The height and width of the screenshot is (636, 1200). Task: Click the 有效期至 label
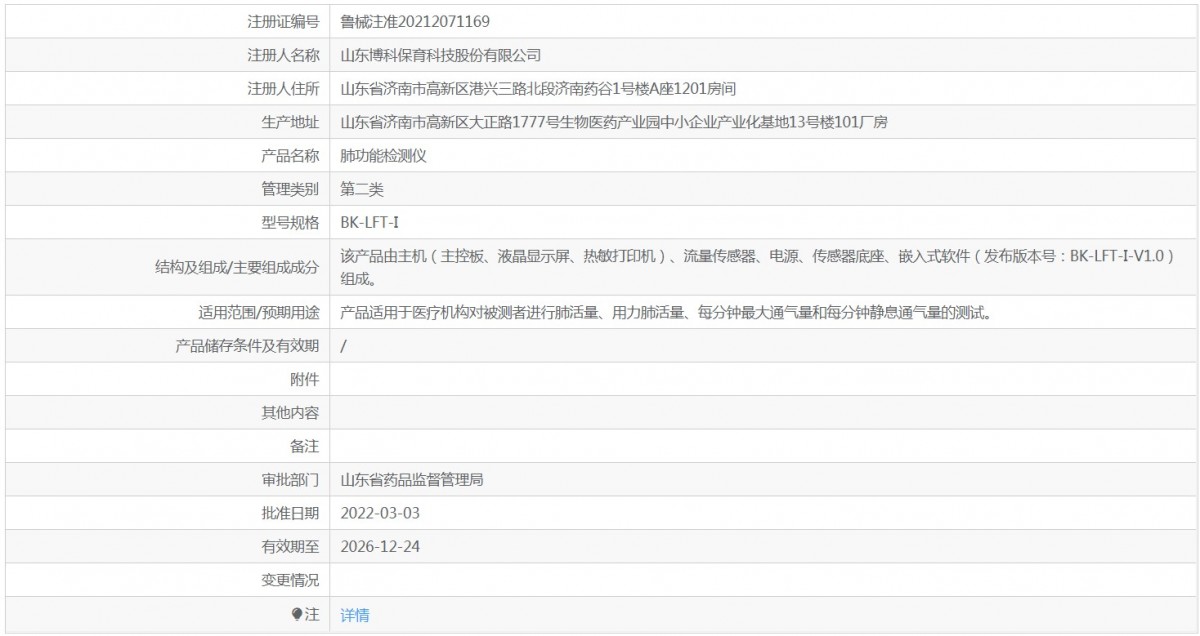(290, 547)
